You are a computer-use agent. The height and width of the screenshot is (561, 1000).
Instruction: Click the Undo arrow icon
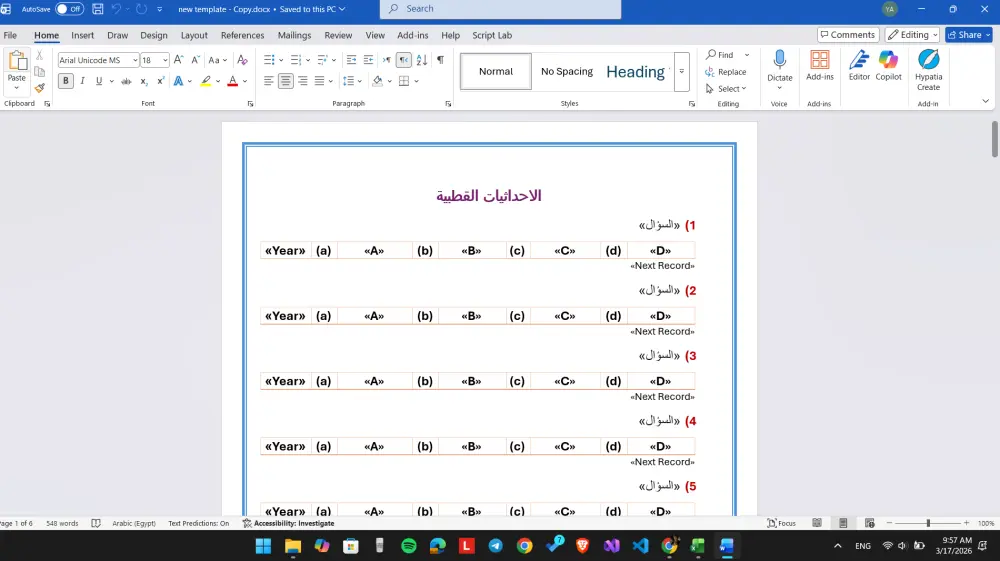pyautogui.click(x=116, y=9)
